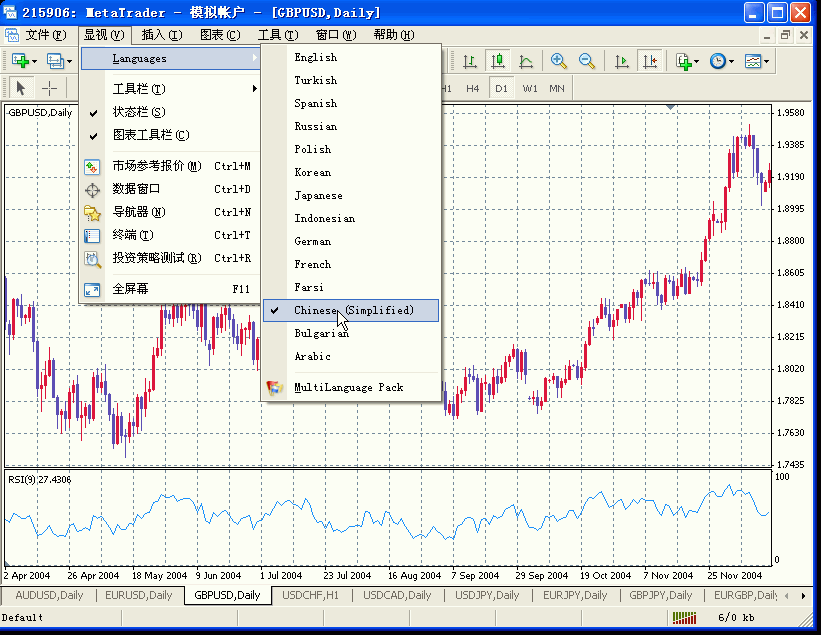Viewport: 821px width, 635px height.
Task: Click the Profiles toolbar icon
Action: [55, 61]
